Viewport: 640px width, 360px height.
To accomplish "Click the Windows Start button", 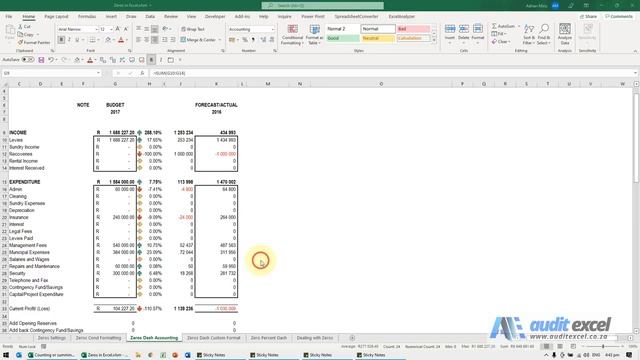I will coord(6,355).
